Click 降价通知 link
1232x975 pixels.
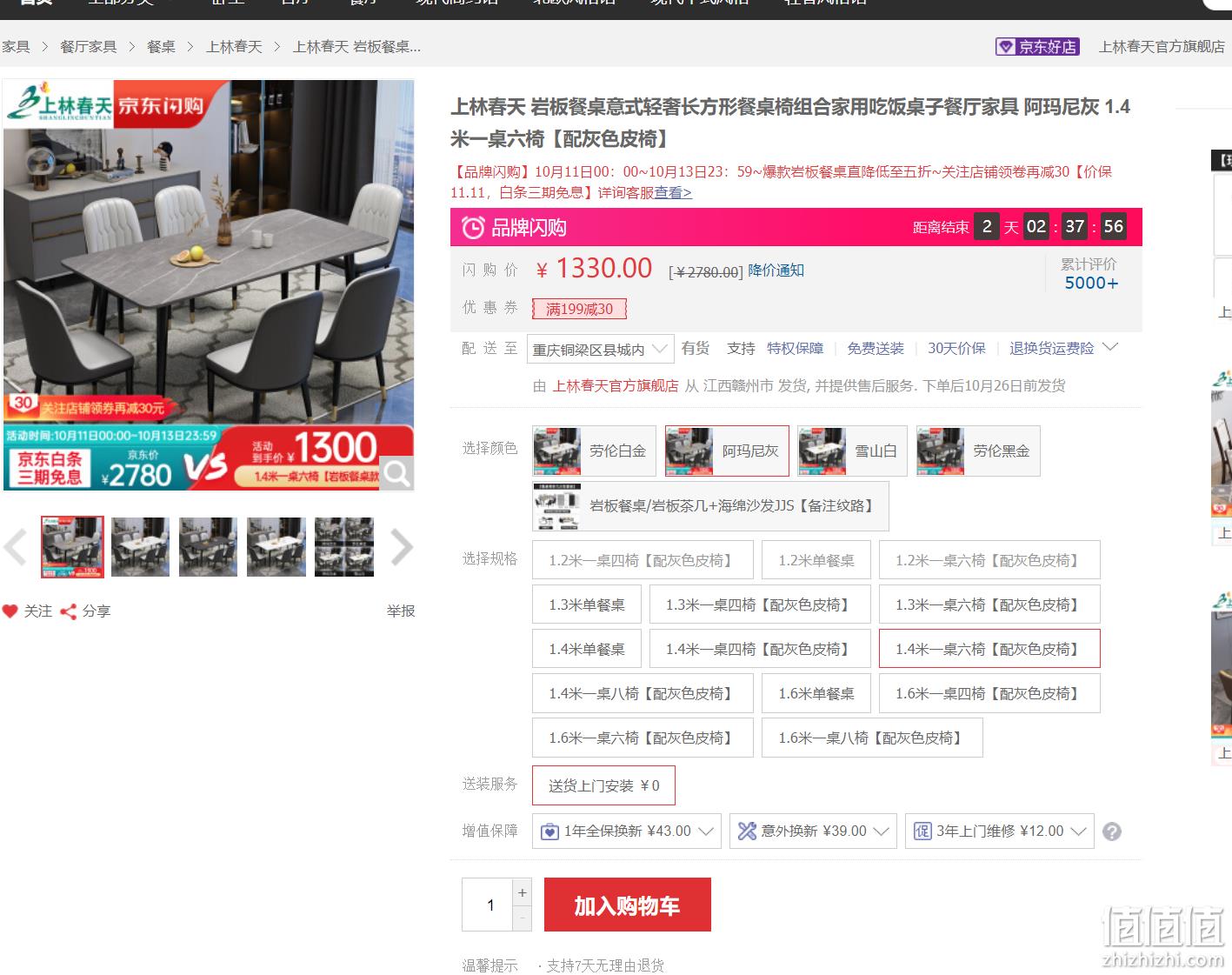pos(776,270)
